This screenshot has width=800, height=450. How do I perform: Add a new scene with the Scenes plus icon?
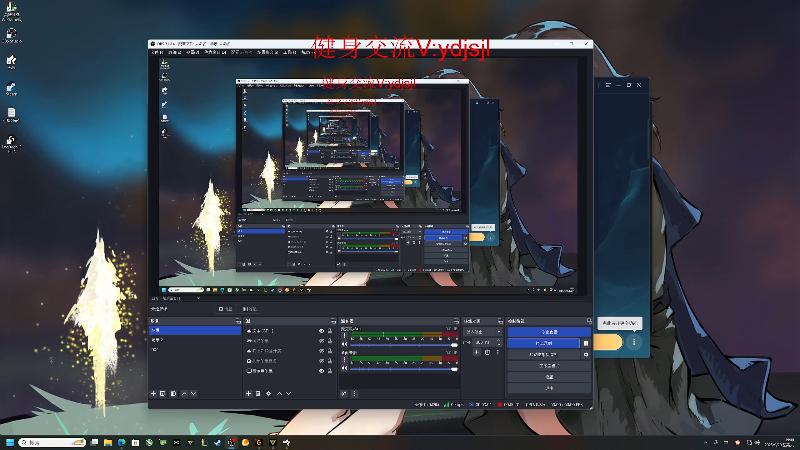click(153, 393)
